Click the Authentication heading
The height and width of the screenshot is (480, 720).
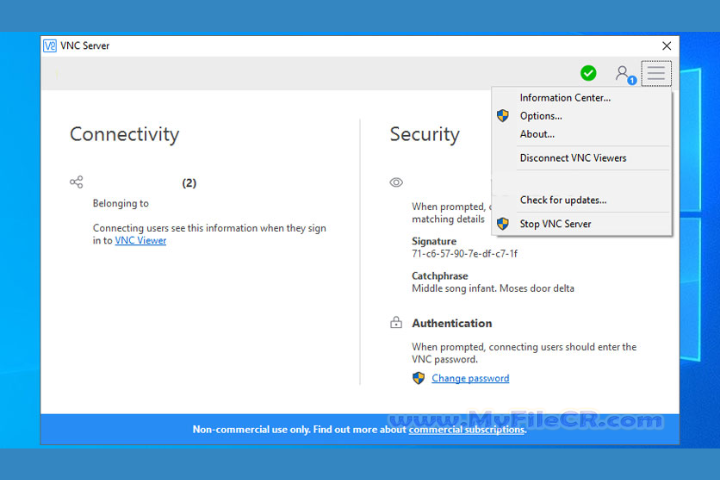point(452,323)
